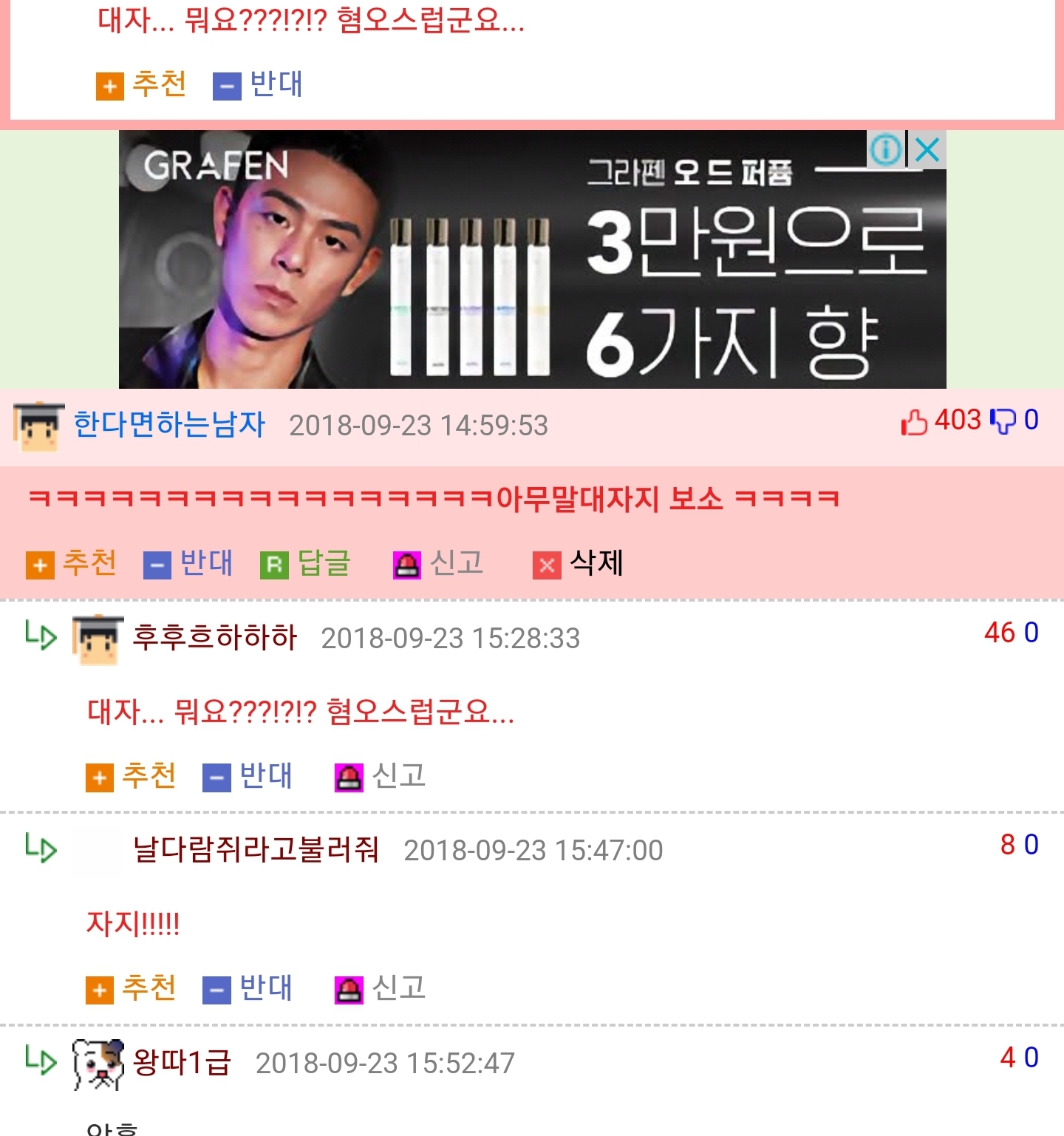Click 반대 on the top partial comment
This screenshot has height=1136, width=1064.
pyautogui.click(x=259, y=84)
